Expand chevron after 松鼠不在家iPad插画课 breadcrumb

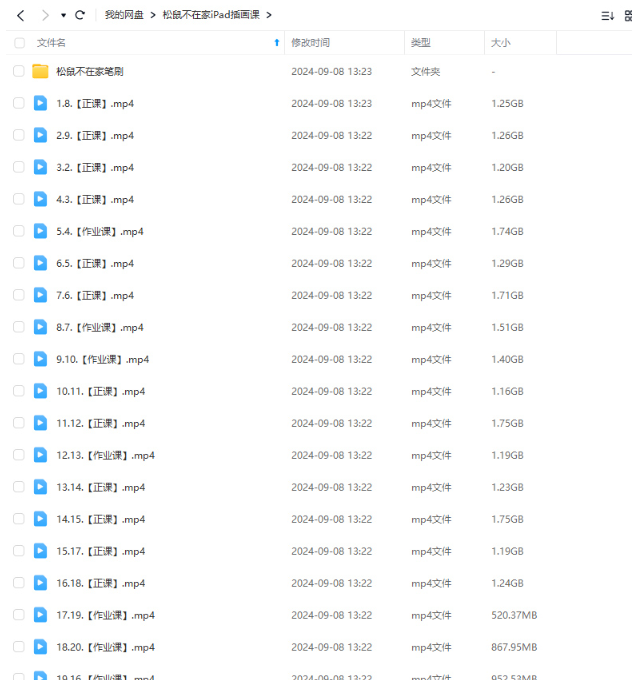tap(269, 16)
